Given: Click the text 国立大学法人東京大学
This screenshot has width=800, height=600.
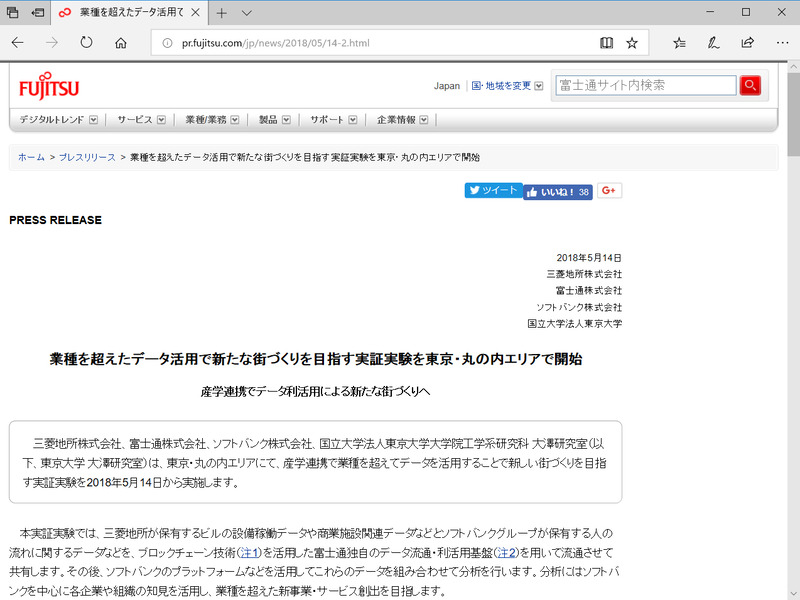Looking at the screenshot, I should coord(574,323).
